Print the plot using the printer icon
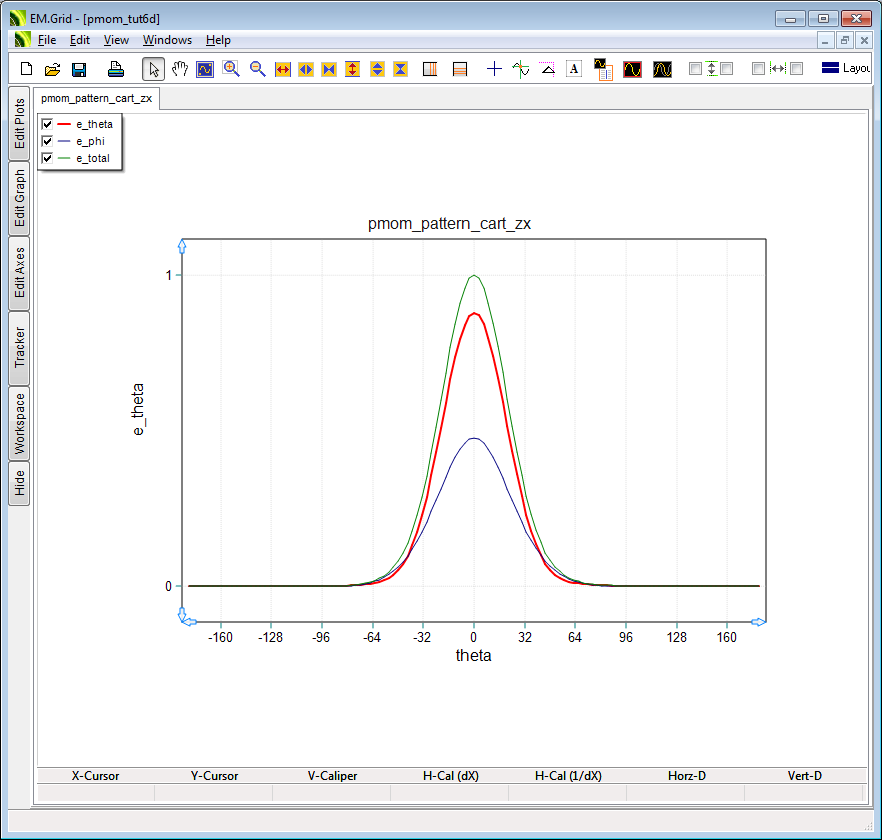 click(x=116, y=69)
